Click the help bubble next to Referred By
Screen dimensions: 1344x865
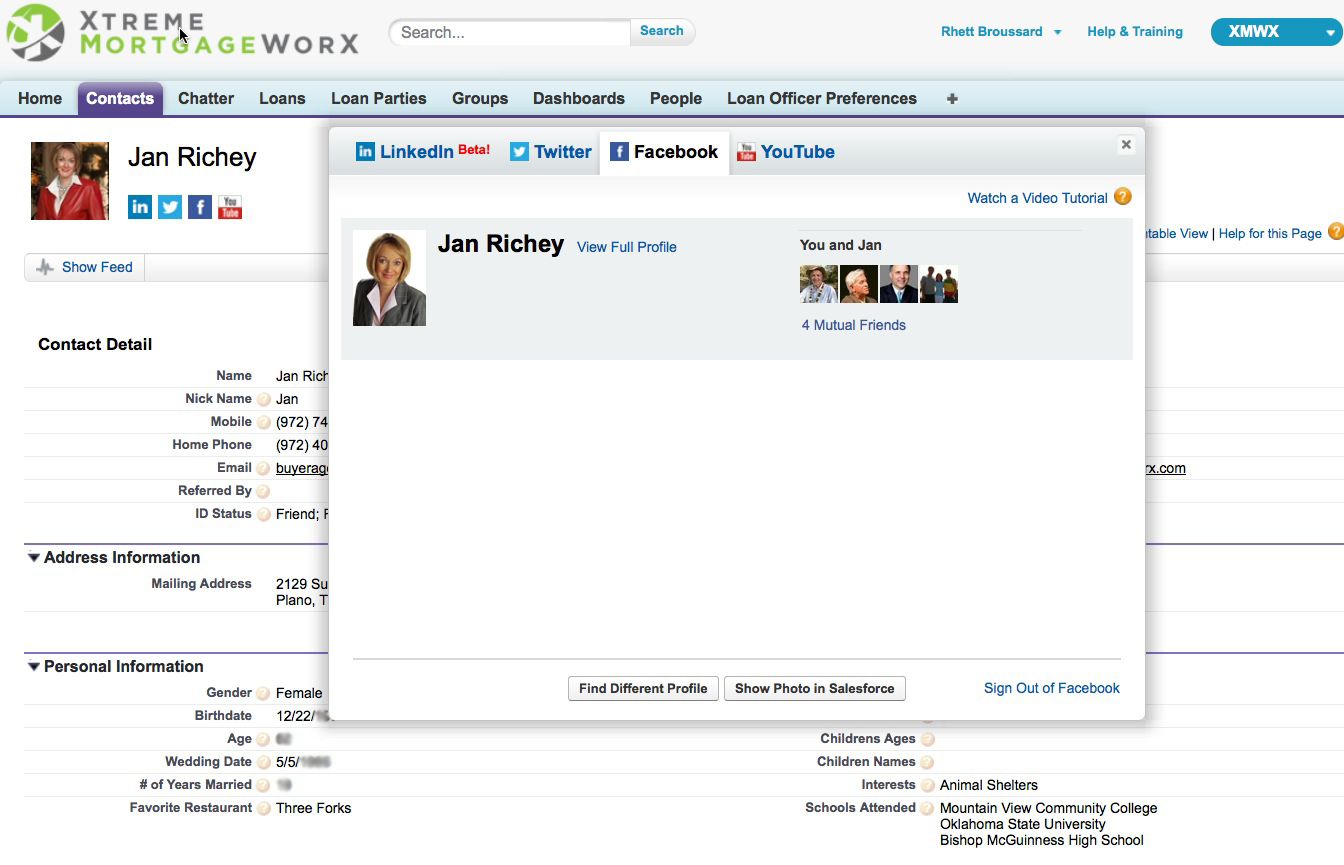[x=264, y=491]
